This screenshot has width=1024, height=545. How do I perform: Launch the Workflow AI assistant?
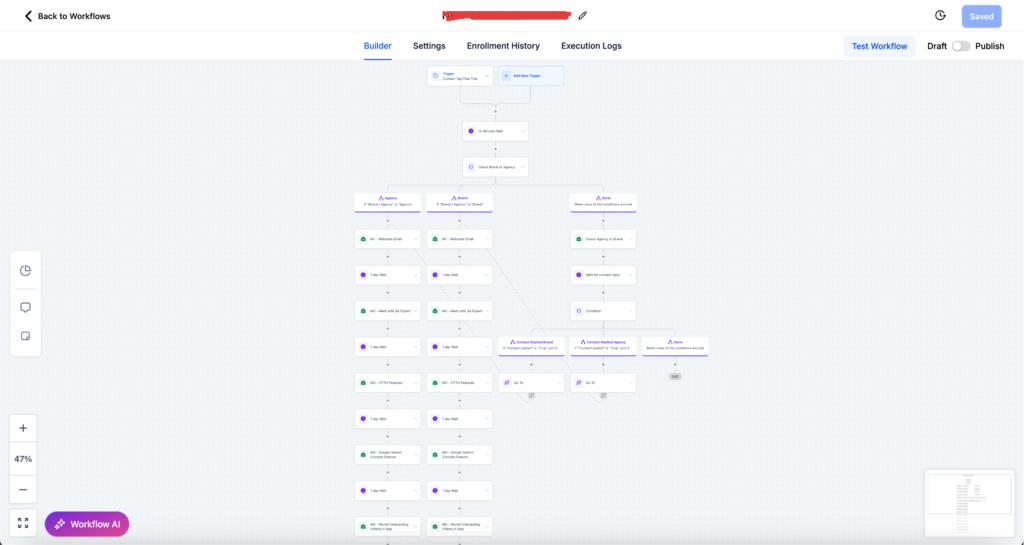[87, 524]
